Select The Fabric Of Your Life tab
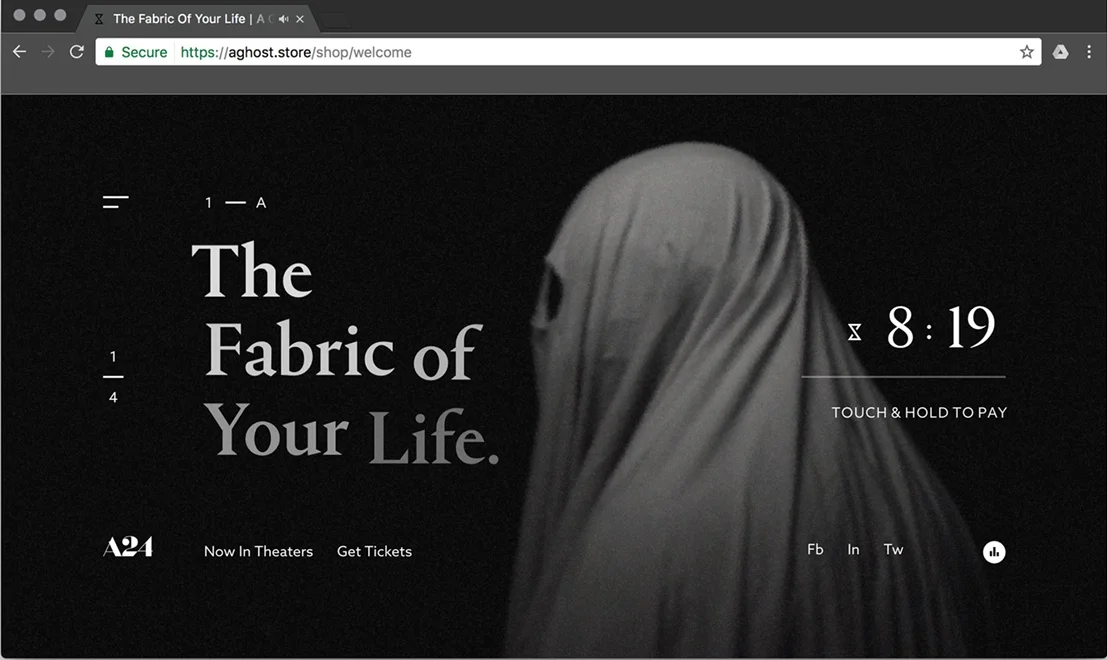Viewport: 1107px width, 660px height. (x=198, y=19)
